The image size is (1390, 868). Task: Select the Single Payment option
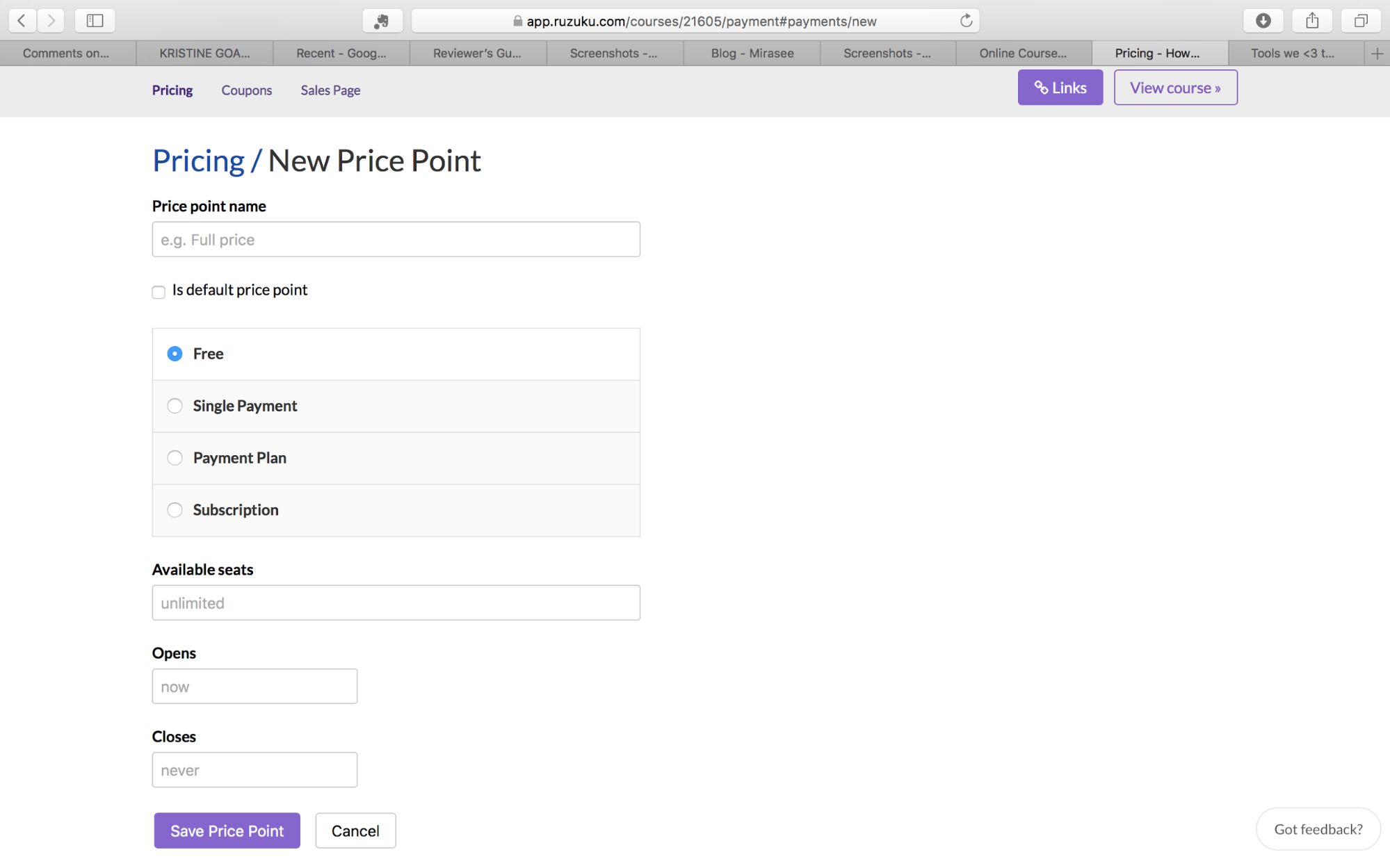point(175,406)
